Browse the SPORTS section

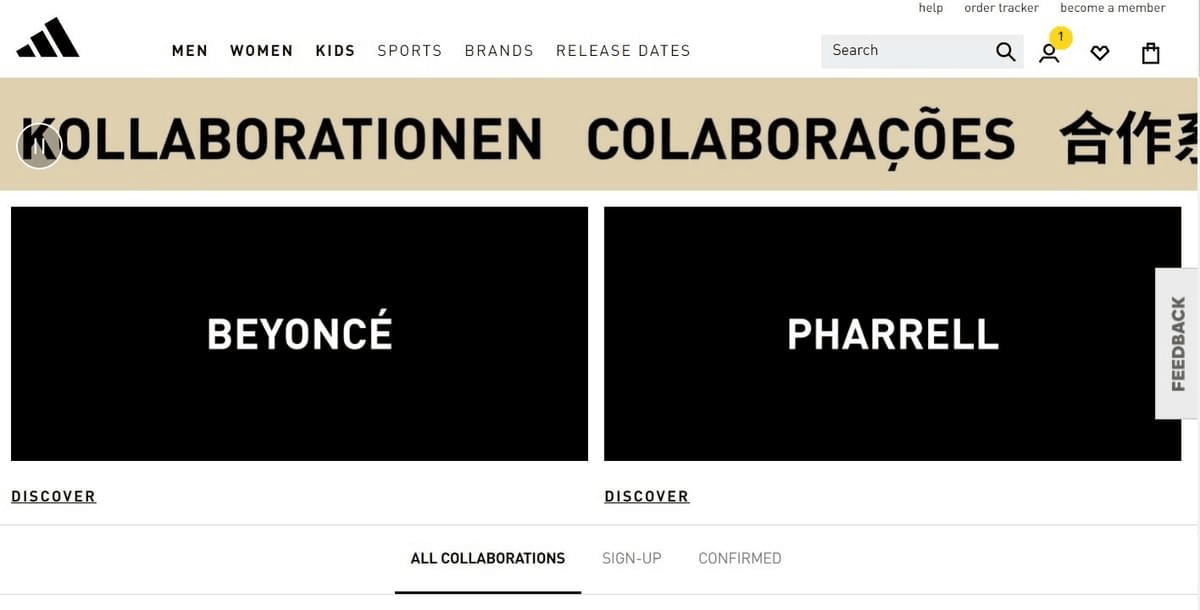(409, 50)
